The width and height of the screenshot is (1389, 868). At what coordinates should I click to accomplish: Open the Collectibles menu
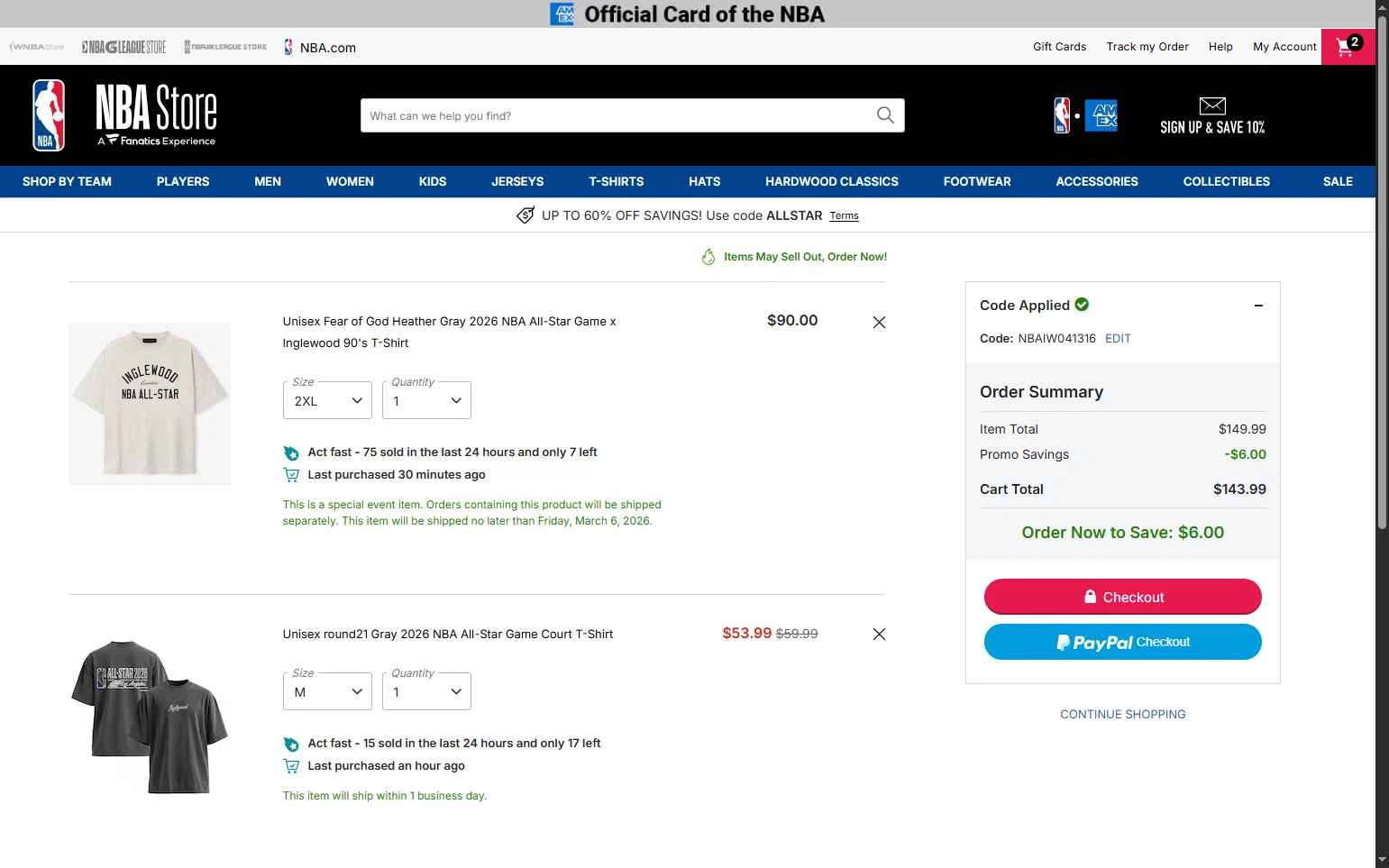coord(1227,181)
